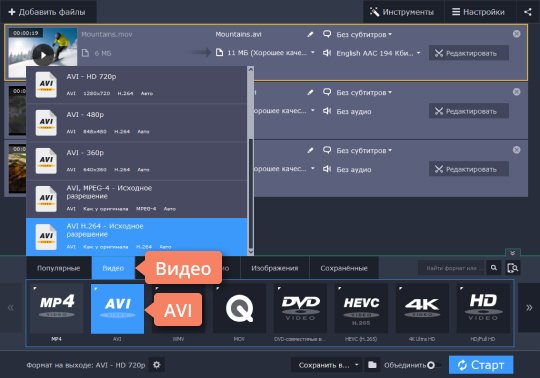The width and height of the screenshot is (540, 378).
Task: Click the magnifier search icon
Action: click(494, 268)
